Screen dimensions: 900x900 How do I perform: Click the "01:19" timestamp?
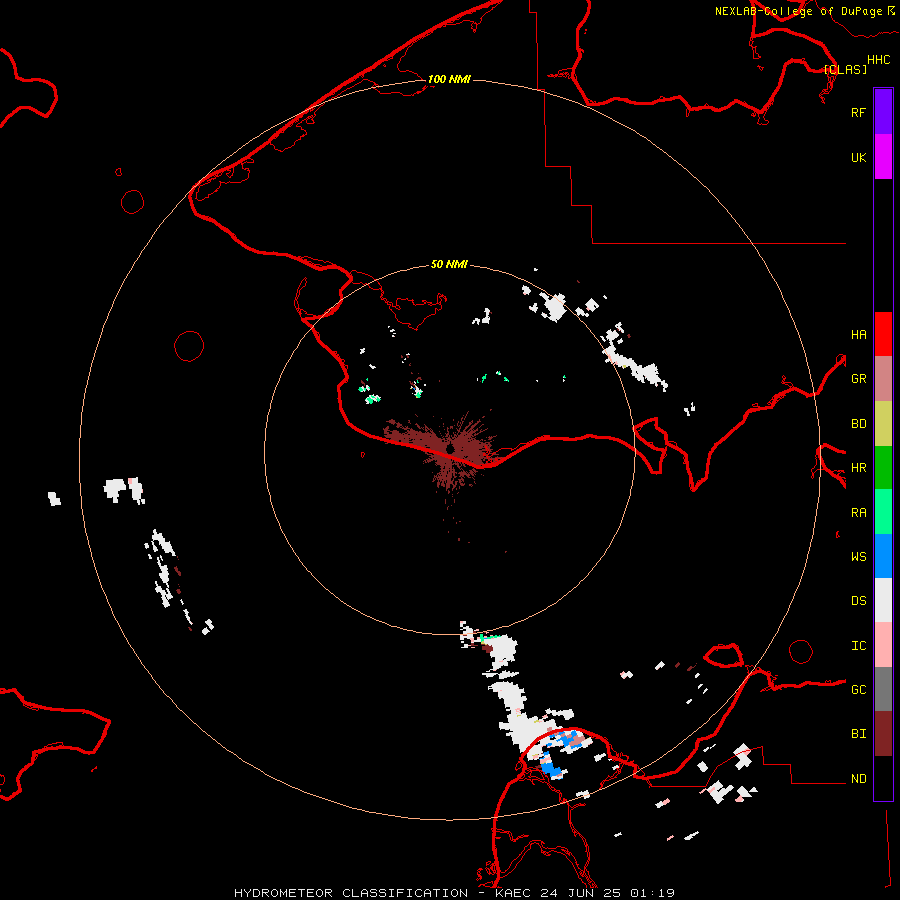(652, 893)
